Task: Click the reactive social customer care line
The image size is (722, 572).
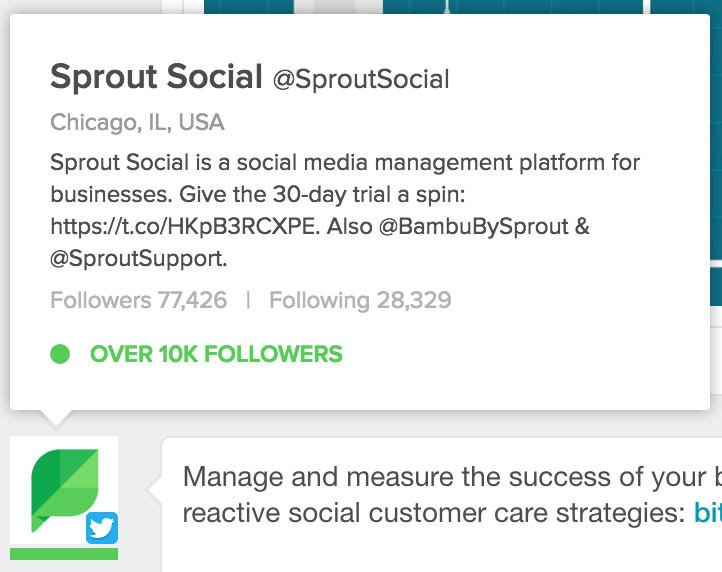Action: (434, 513)
